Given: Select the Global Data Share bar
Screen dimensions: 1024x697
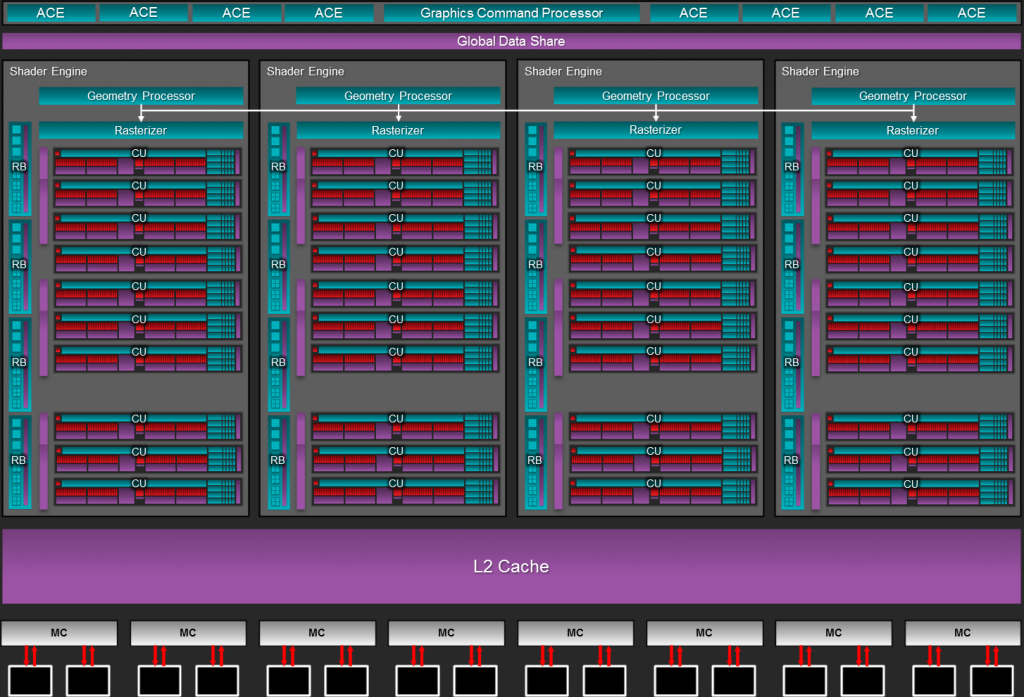Looking at the screenshot, I should click(x=511, y=41).
